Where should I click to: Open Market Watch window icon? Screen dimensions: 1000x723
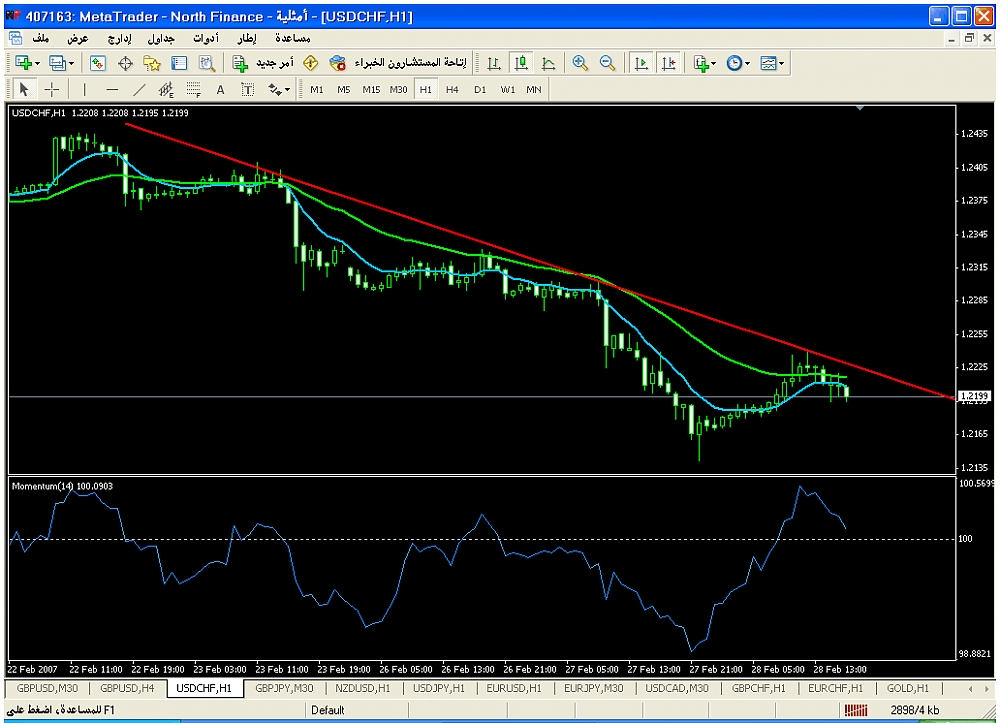point(98,63)
